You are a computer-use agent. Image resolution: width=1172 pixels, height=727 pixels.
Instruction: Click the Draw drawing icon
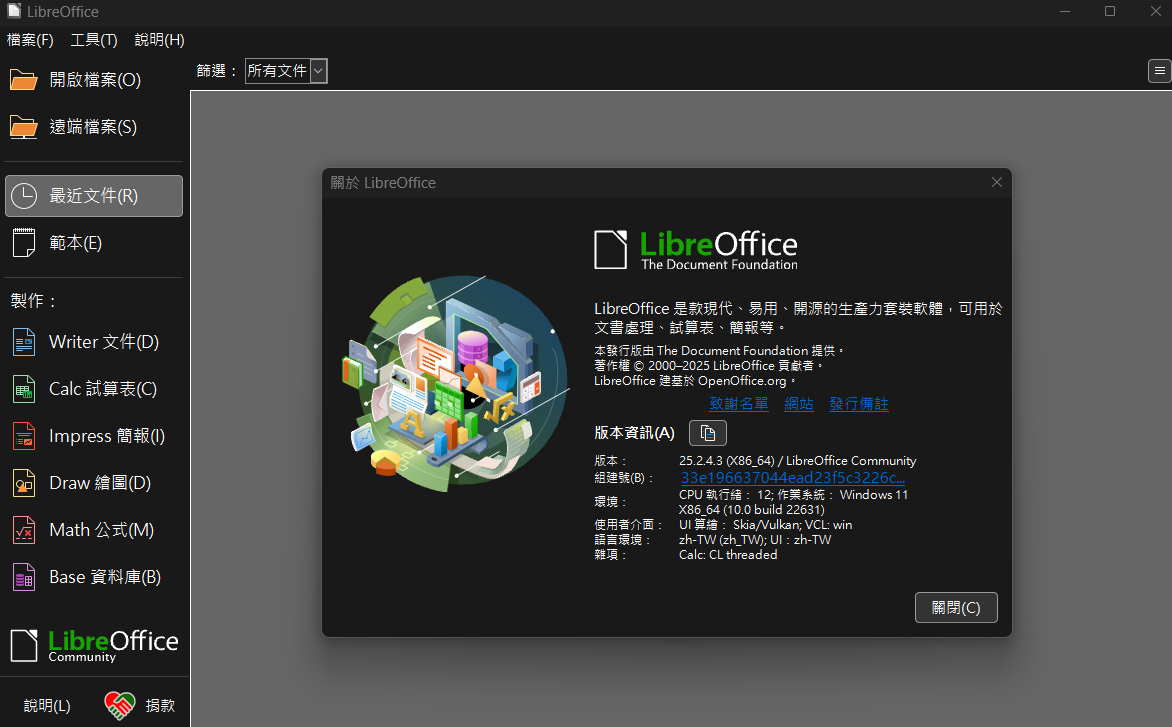click(x=24, y=483)
